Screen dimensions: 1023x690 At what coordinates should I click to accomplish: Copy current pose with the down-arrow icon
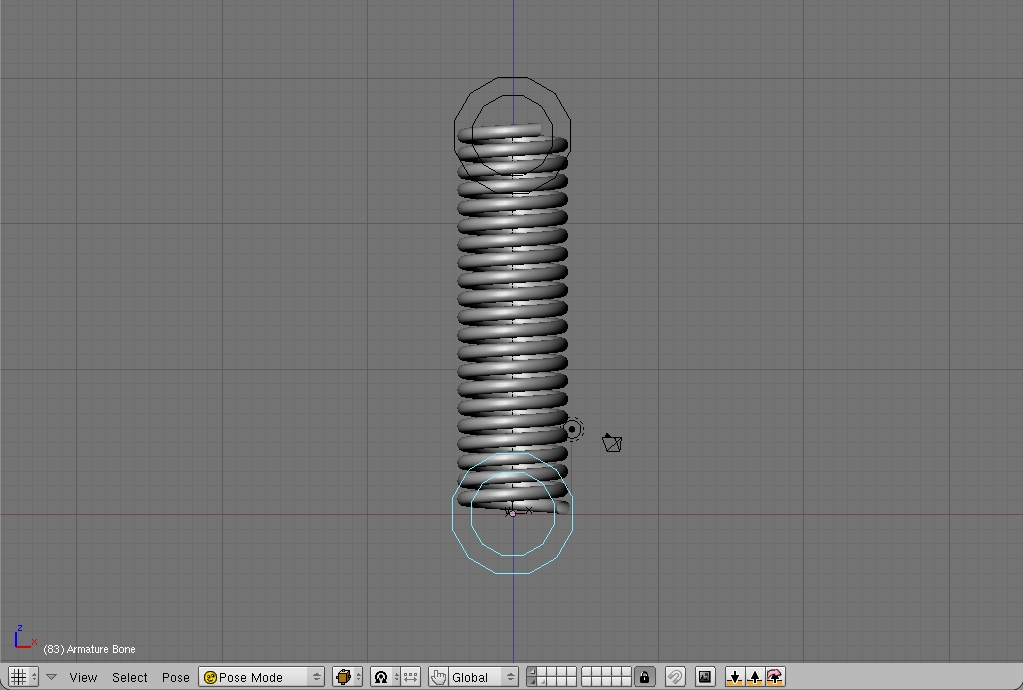tap(735, 677)
